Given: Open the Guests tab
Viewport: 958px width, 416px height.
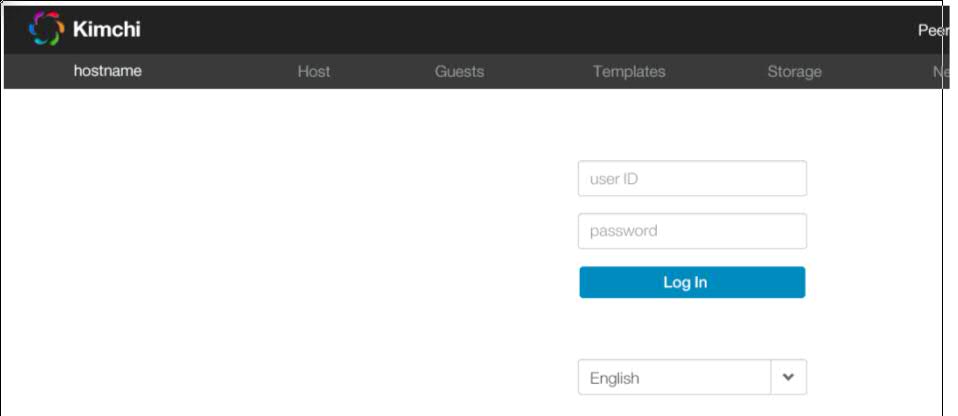Looking at the screenshot, I should 459,71.
